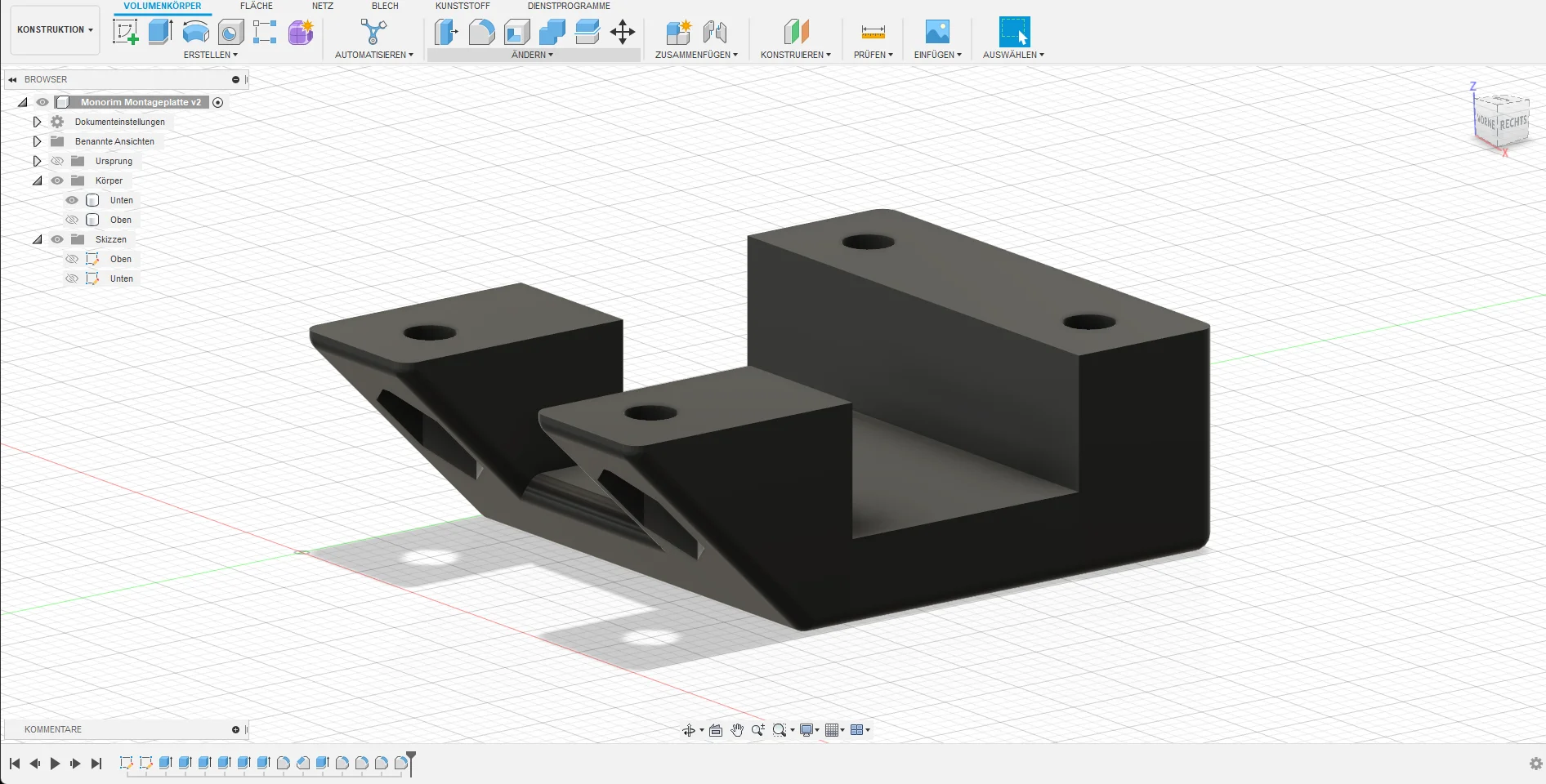Click the Create Sketch icon
This screenshot has height=784, width=1546.
coord(125,32)
